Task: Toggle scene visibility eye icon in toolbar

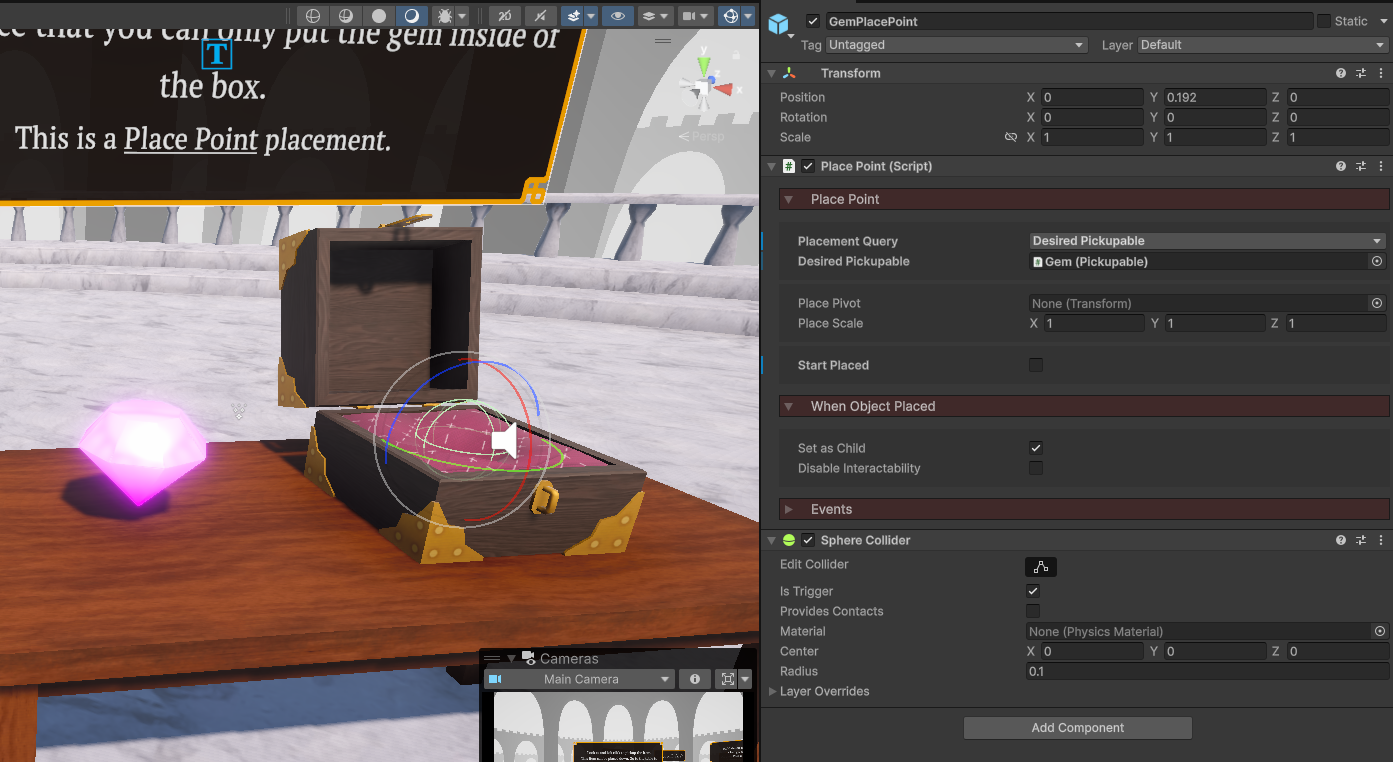Action: (618, 16)
